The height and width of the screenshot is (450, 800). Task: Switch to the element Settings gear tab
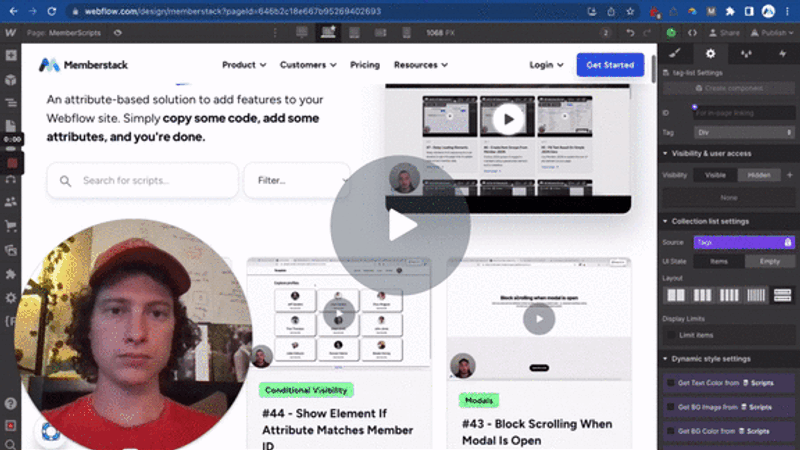point(710,54)
